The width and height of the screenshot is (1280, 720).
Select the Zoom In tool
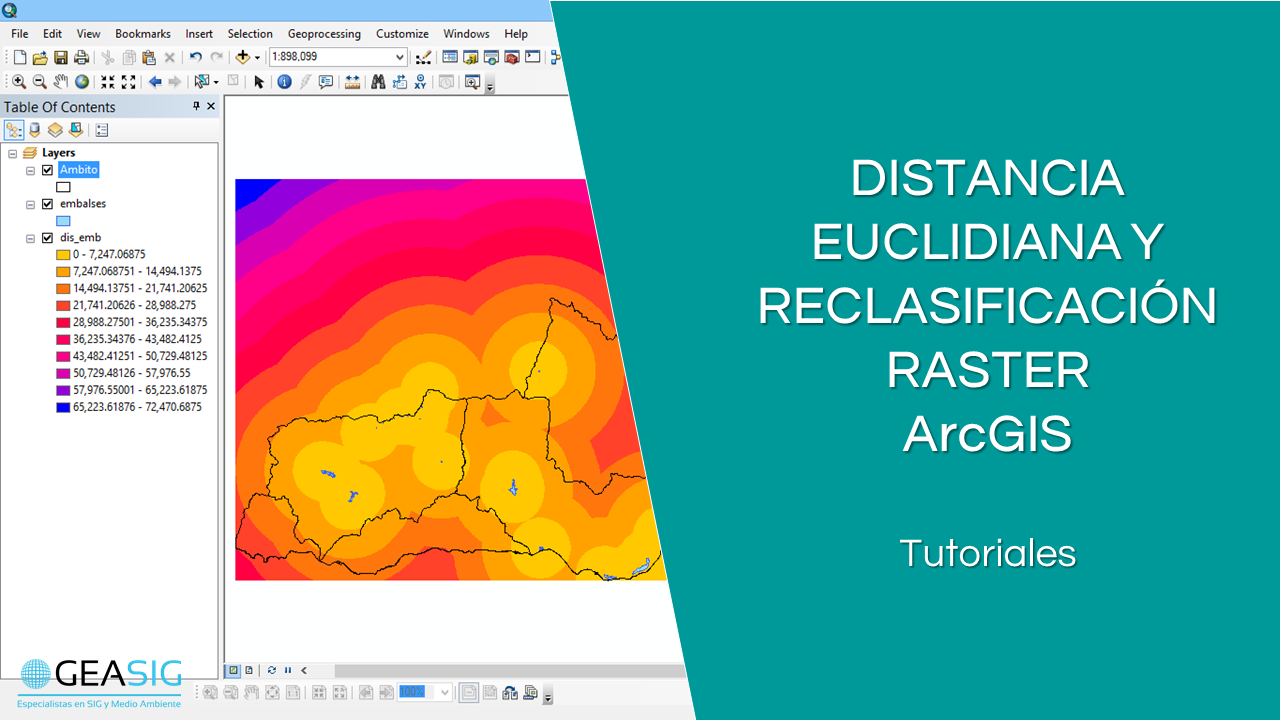pos(19,82)
